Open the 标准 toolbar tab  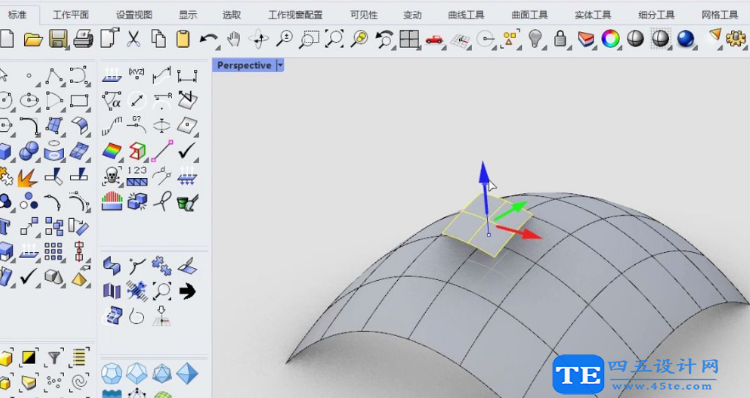(17, 15)
